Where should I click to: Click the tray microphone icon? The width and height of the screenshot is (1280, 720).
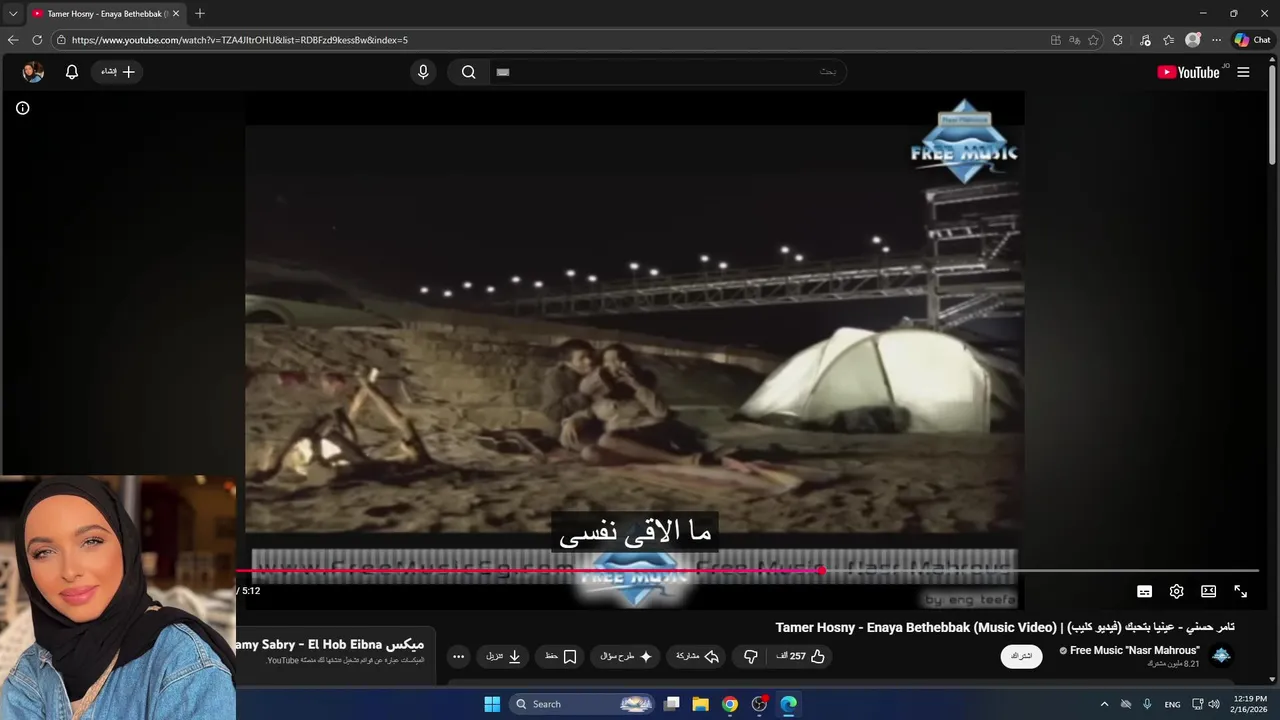point(1147,704)
